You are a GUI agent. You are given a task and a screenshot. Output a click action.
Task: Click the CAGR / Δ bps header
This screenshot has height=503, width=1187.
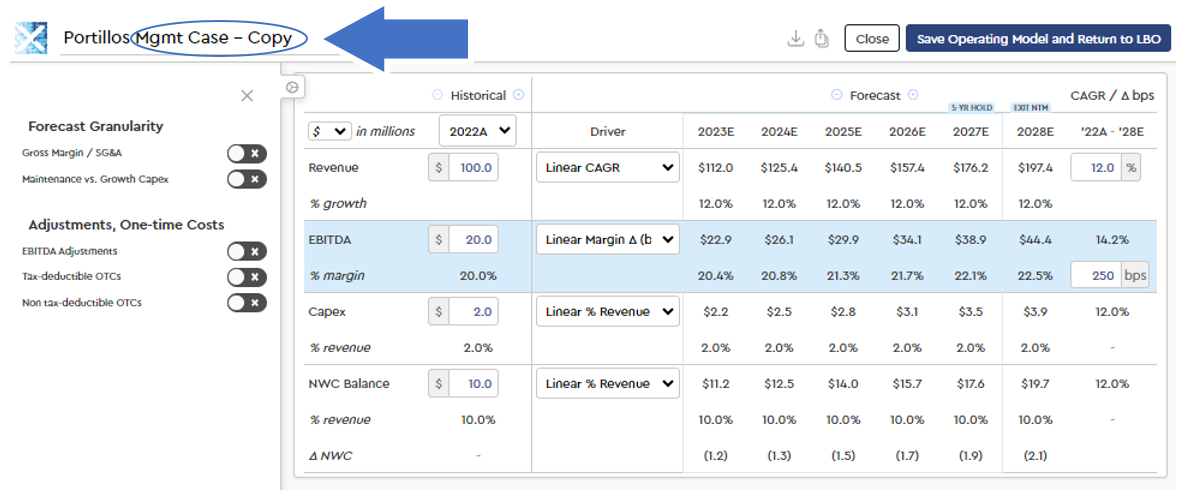click(1114, 95)
